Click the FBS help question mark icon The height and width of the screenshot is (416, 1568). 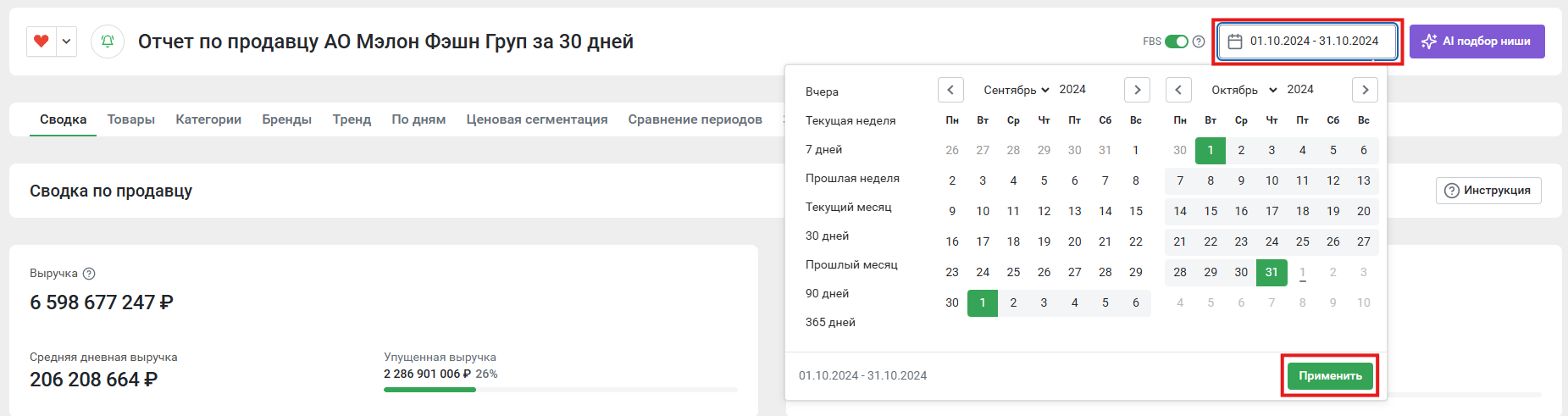(1199, 42)
